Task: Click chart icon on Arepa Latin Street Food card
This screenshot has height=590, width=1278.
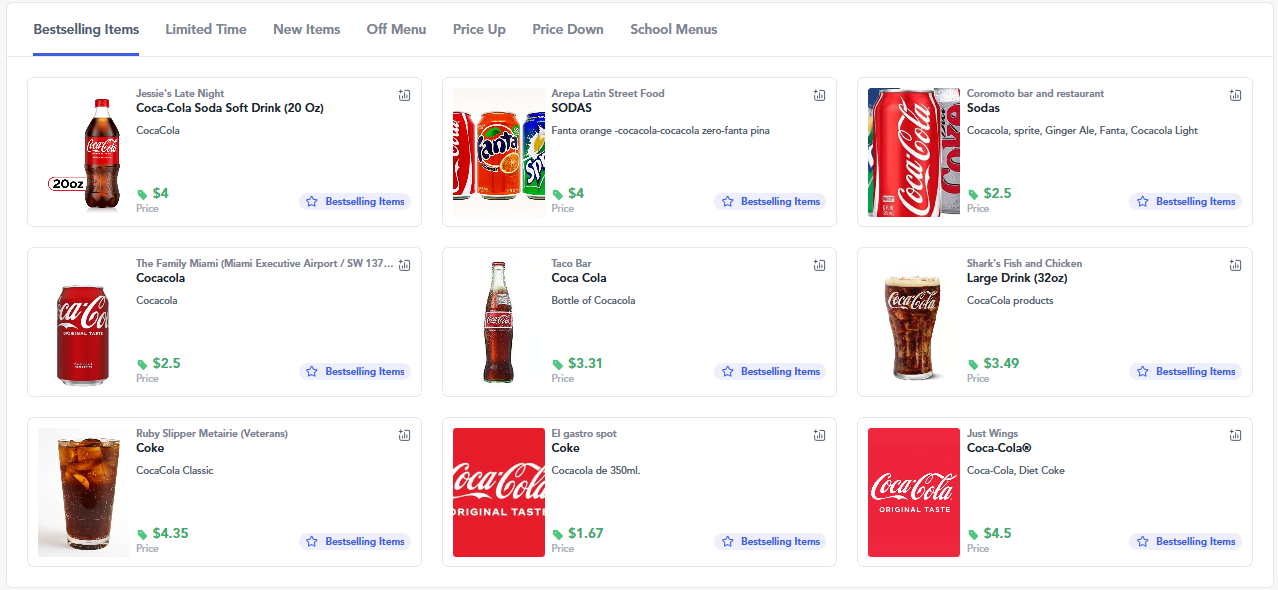Action: pyautogui.click(x=819, y=95)
